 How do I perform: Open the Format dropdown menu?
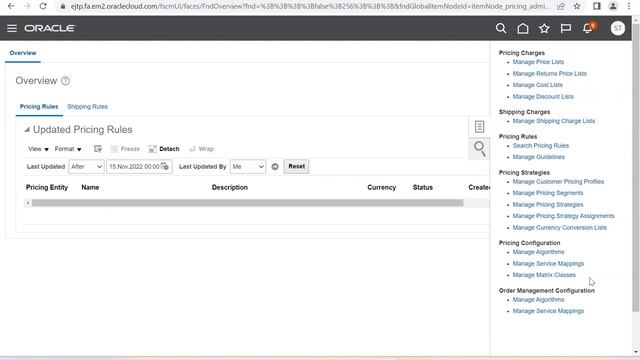(x=68, y=149)
